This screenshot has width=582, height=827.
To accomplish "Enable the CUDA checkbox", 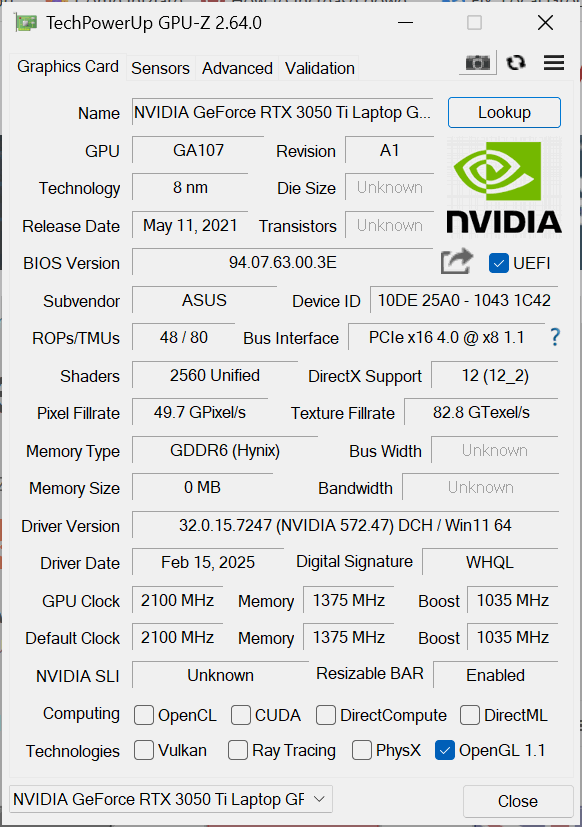I will 241,715.
